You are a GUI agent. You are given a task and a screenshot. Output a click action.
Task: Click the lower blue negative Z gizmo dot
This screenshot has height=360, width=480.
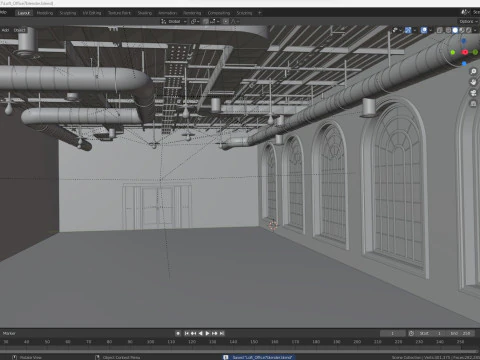[x=464, y=63]
